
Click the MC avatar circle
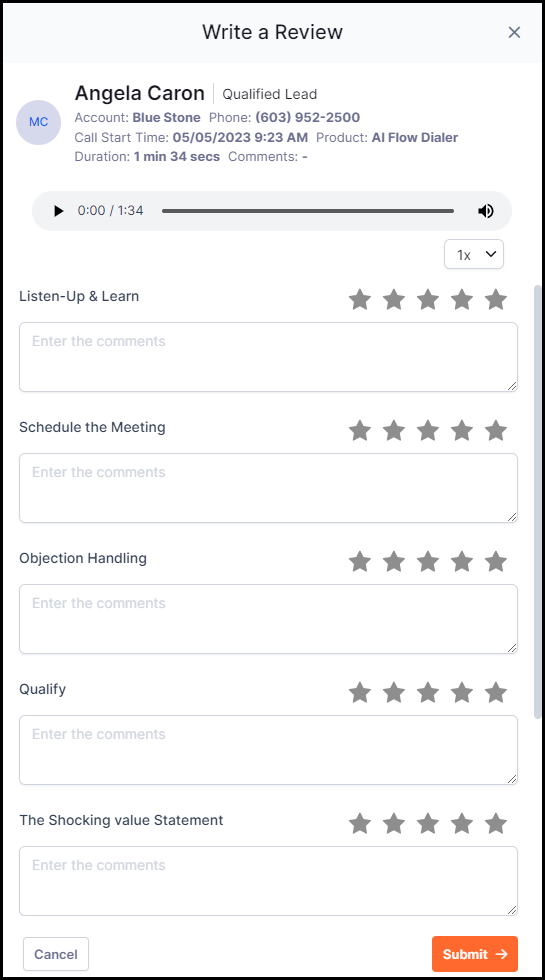click(x=39, y=122)
